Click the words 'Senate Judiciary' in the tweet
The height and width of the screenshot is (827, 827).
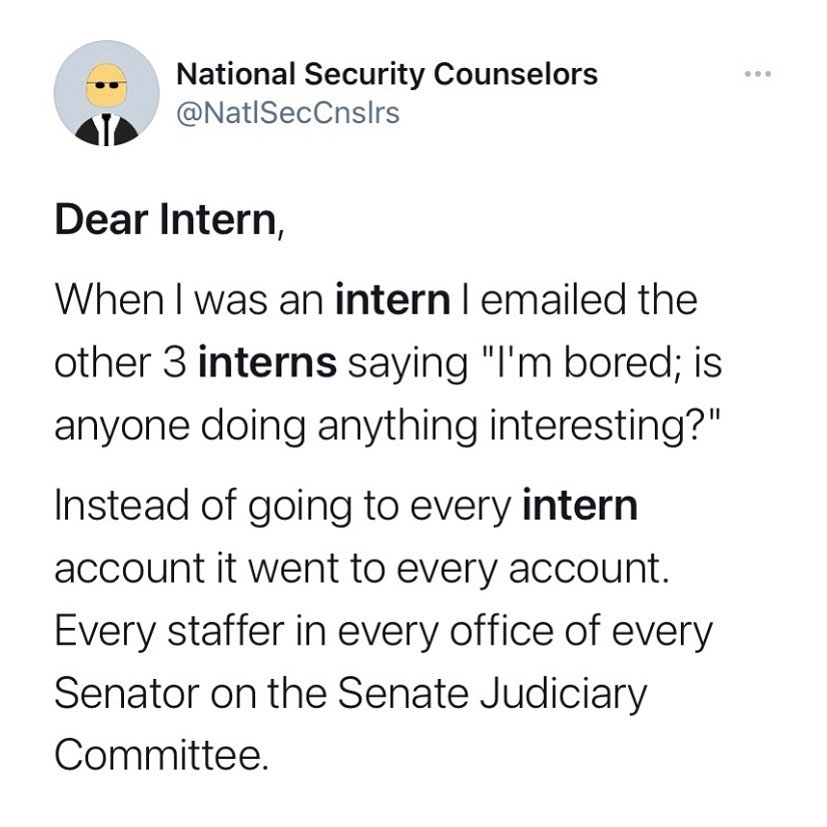[492, 694]
